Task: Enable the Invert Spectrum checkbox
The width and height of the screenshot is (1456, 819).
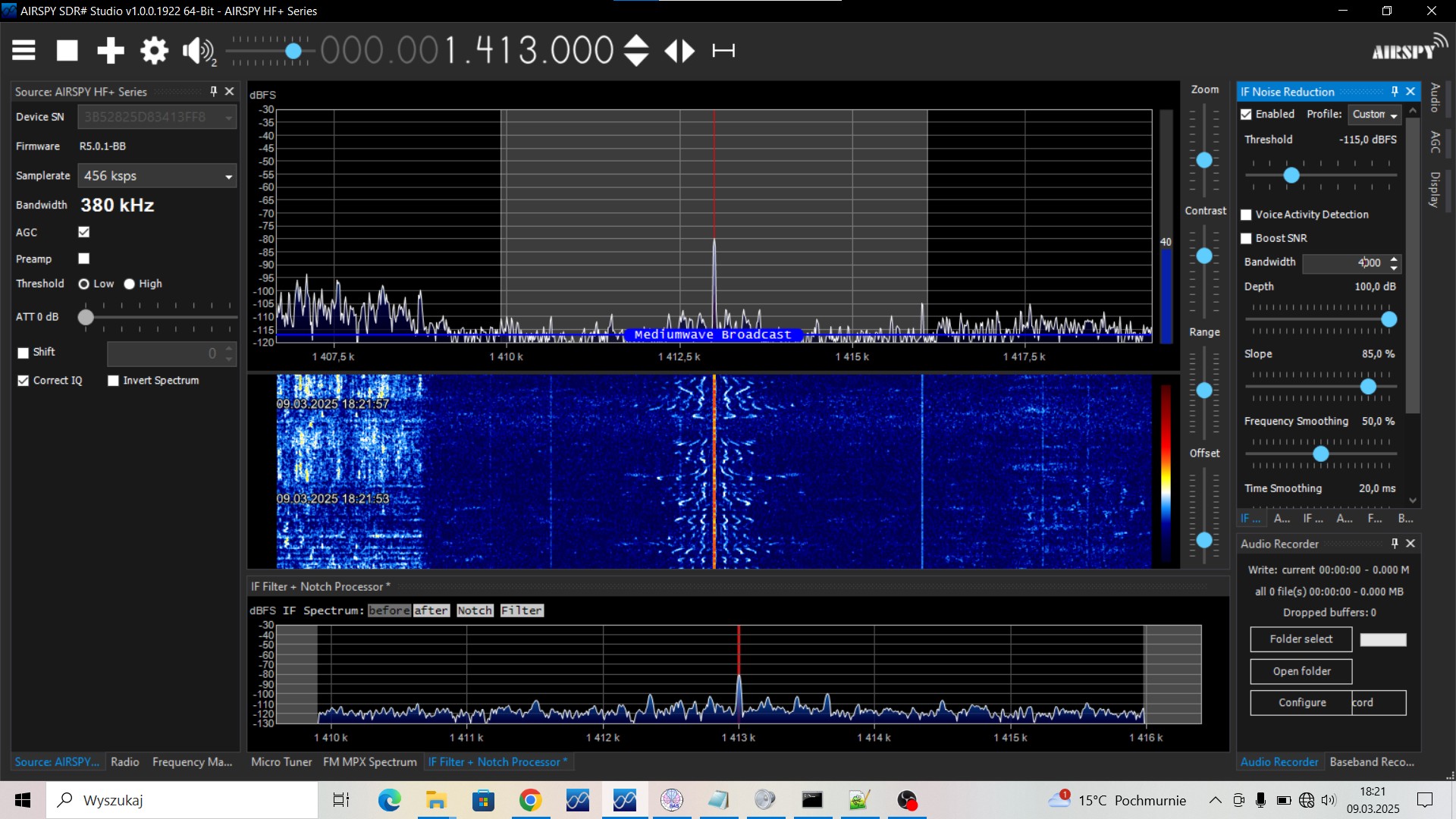Action: 114,381
